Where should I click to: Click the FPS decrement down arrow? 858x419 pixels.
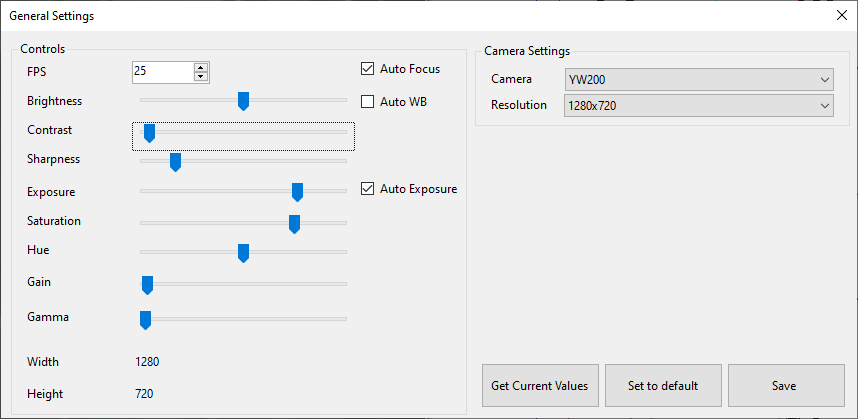point(201,77)
